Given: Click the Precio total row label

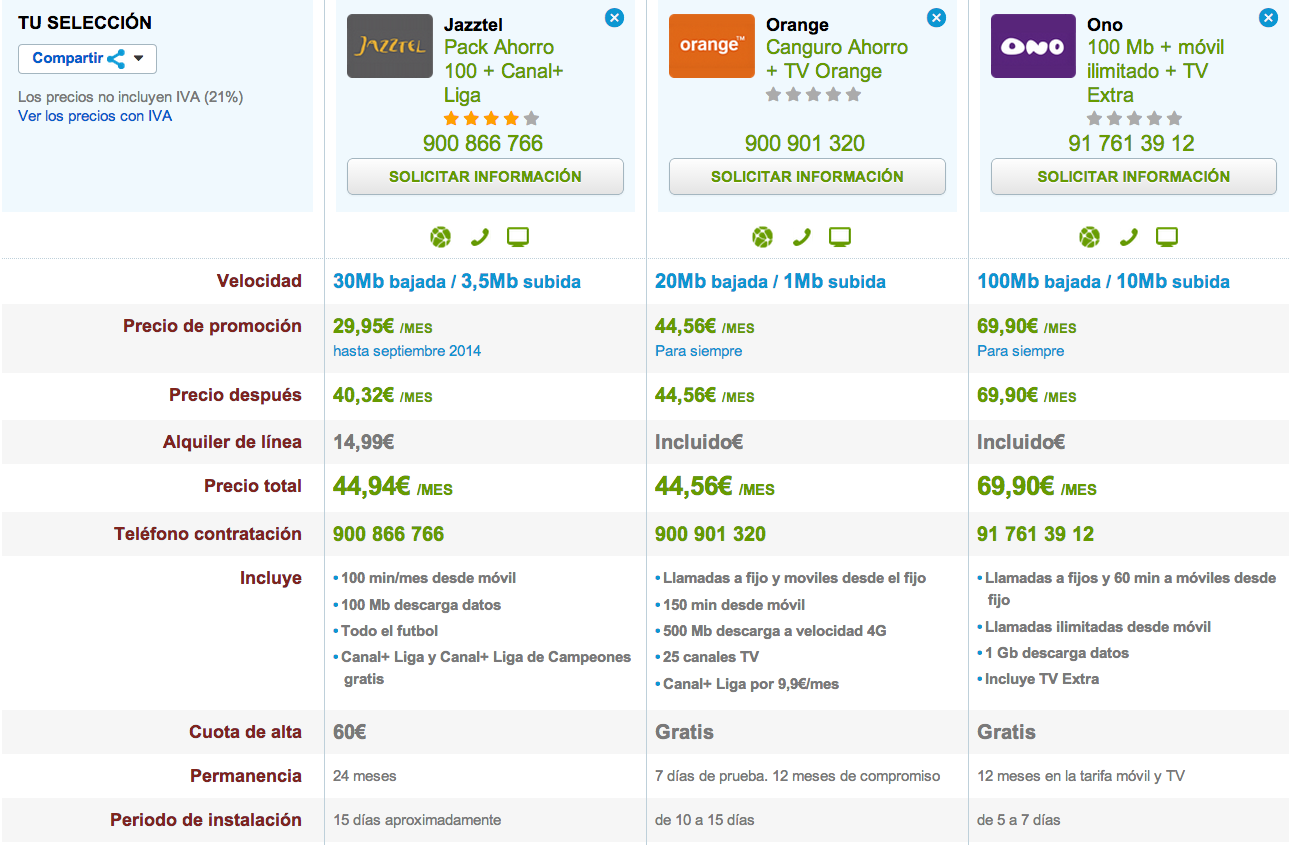Looking at the screenshot, I should pos(253,486).
